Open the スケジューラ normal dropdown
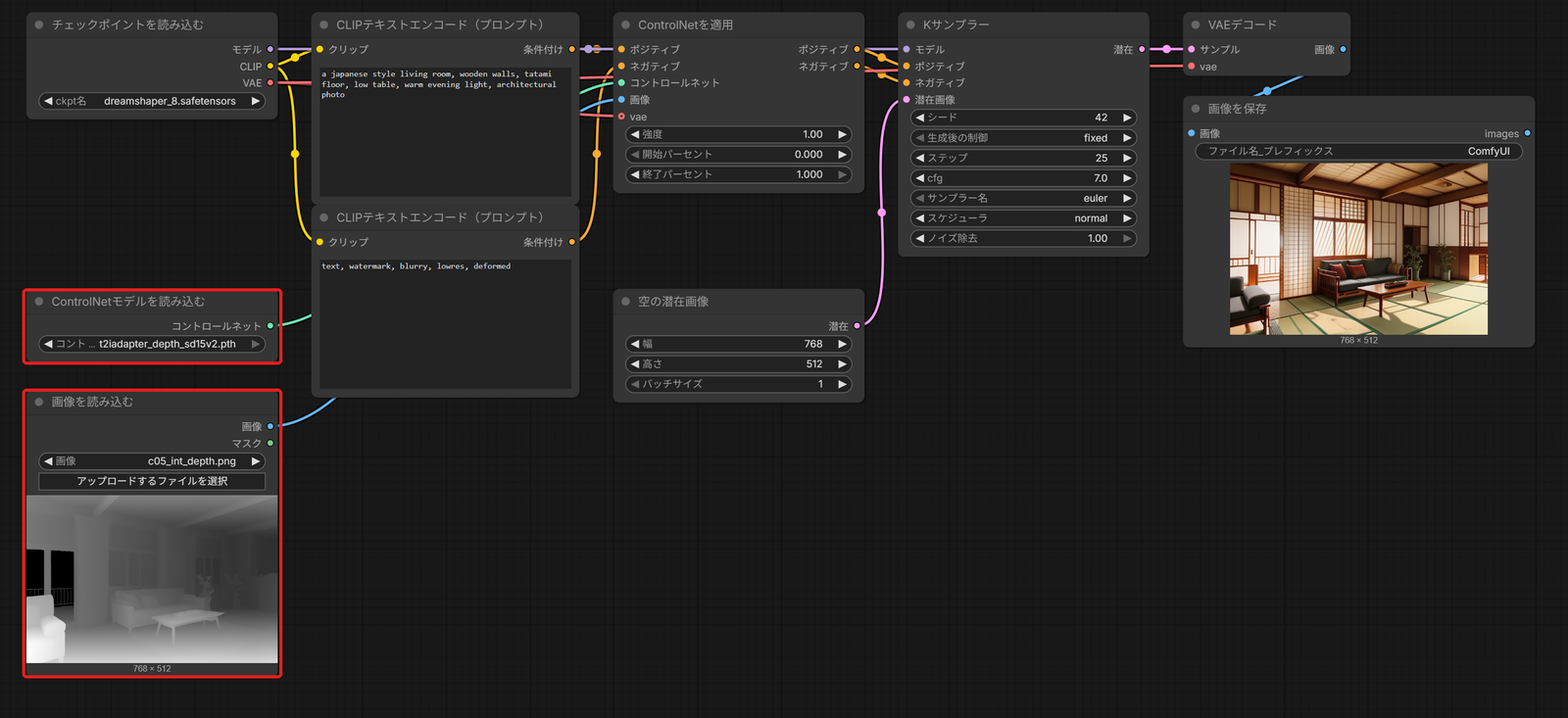1568x718 pixels. pyautogui.click(x=1023, y=218)
